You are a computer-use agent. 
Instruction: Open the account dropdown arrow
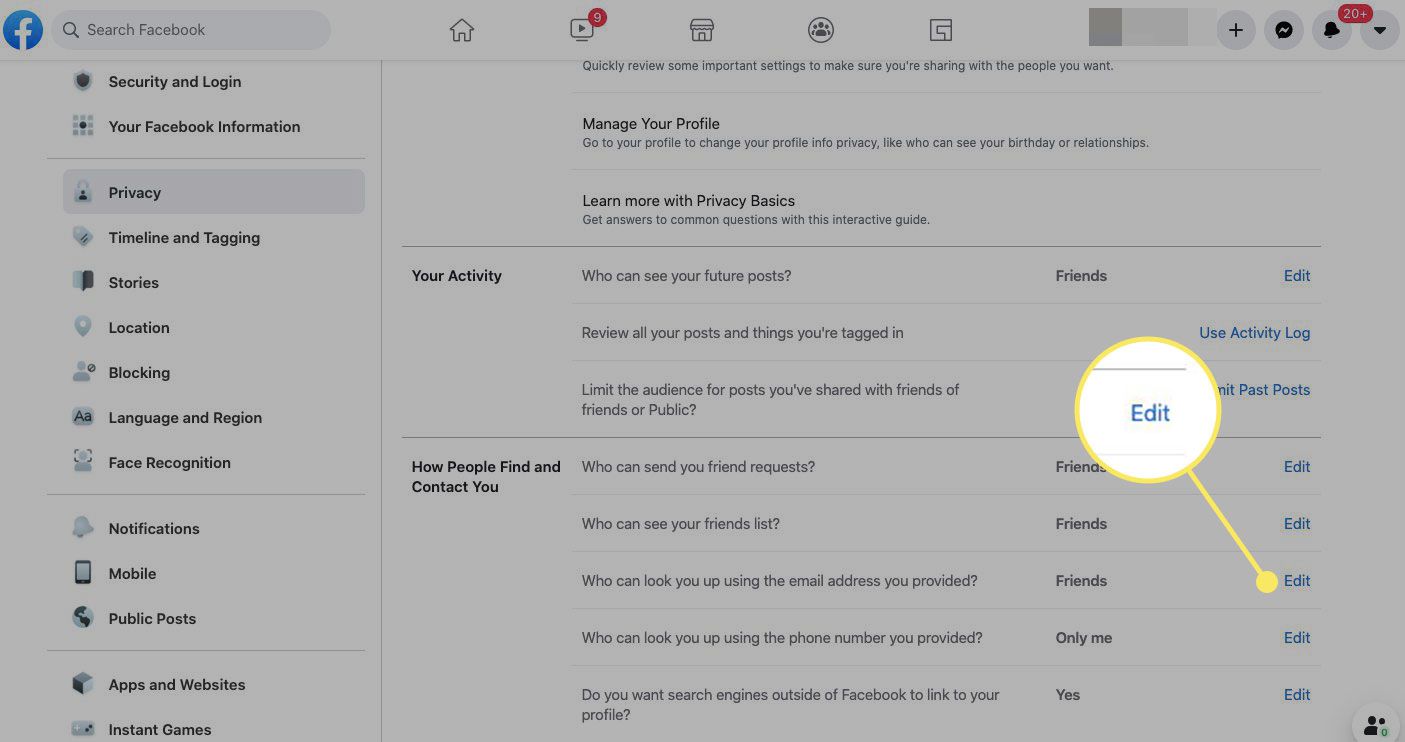[1380, 30]
